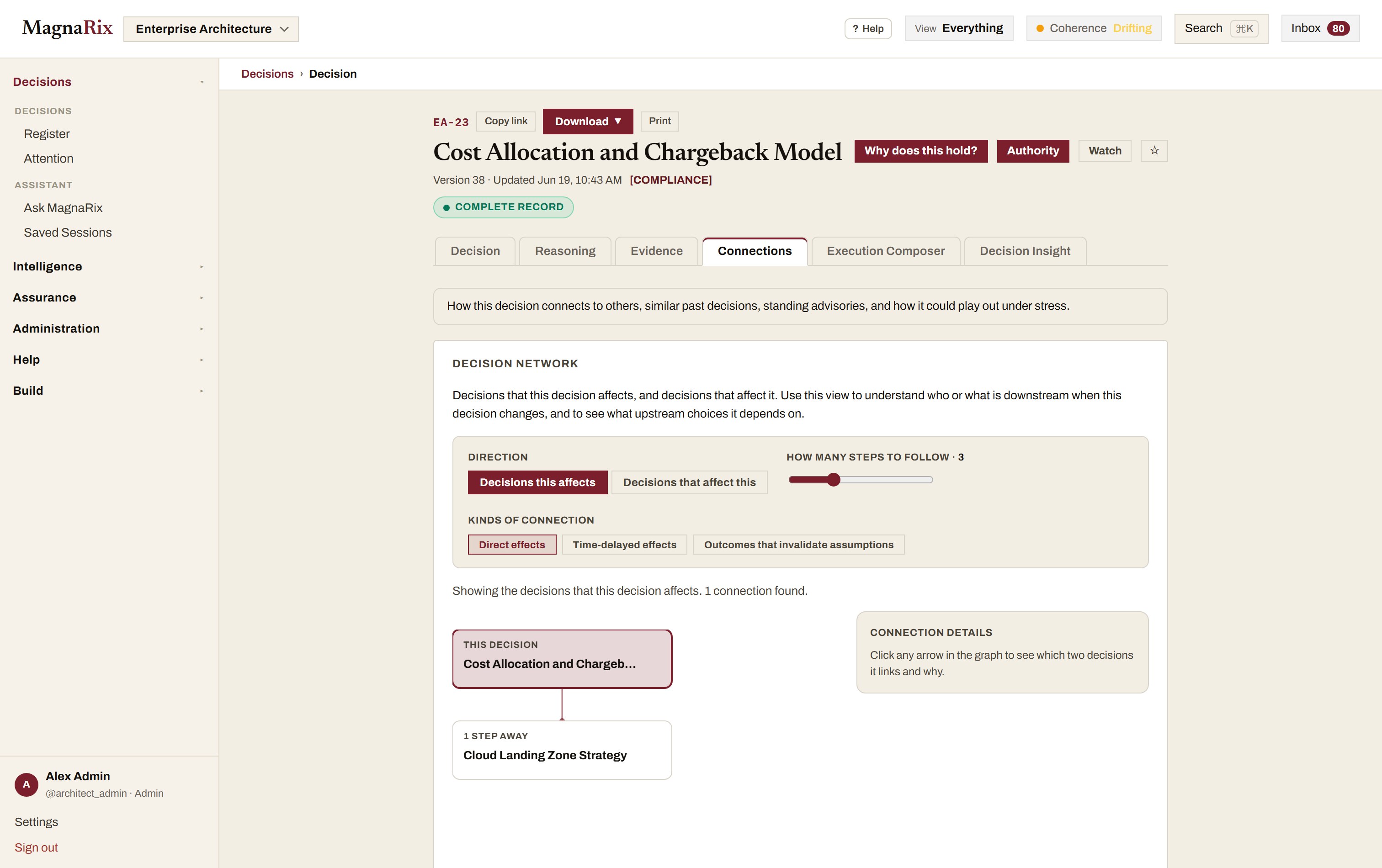Collapse the Decisions sidebar section
This screenshot has width=1382, height=868.
109,81
